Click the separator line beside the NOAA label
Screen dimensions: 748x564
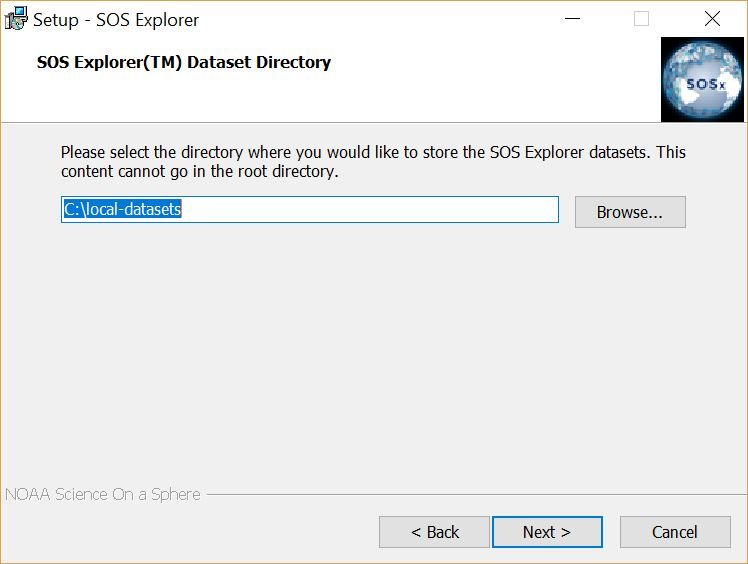click(x=477, y=494)
